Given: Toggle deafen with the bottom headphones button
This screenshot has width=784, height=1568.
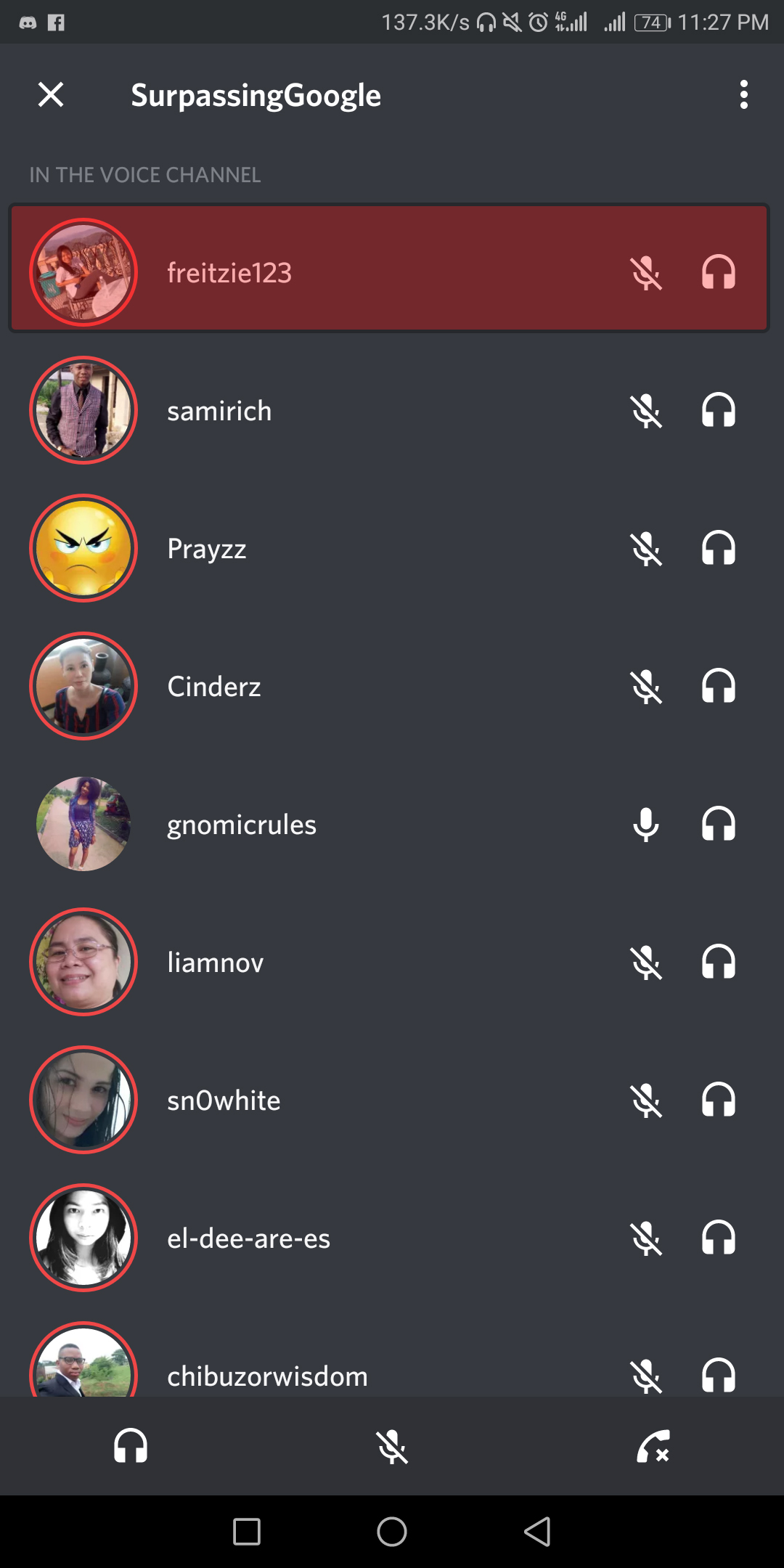Looking at the screenshot, I should (131, 1445).
